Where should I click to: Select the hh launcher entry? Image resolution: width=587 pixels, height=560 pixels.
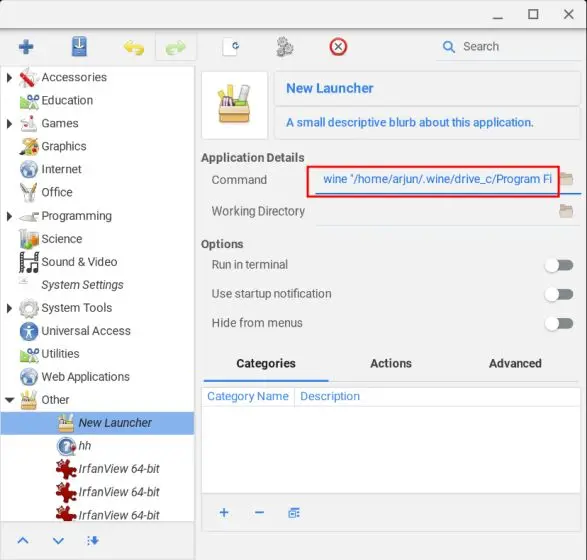pos(85,446)
